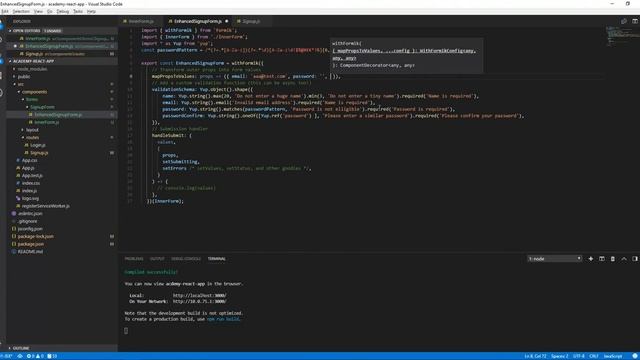Kill terminal with trash icon
Screen dimensions: 640x360
pyautogui.click(x=613, y=259)
